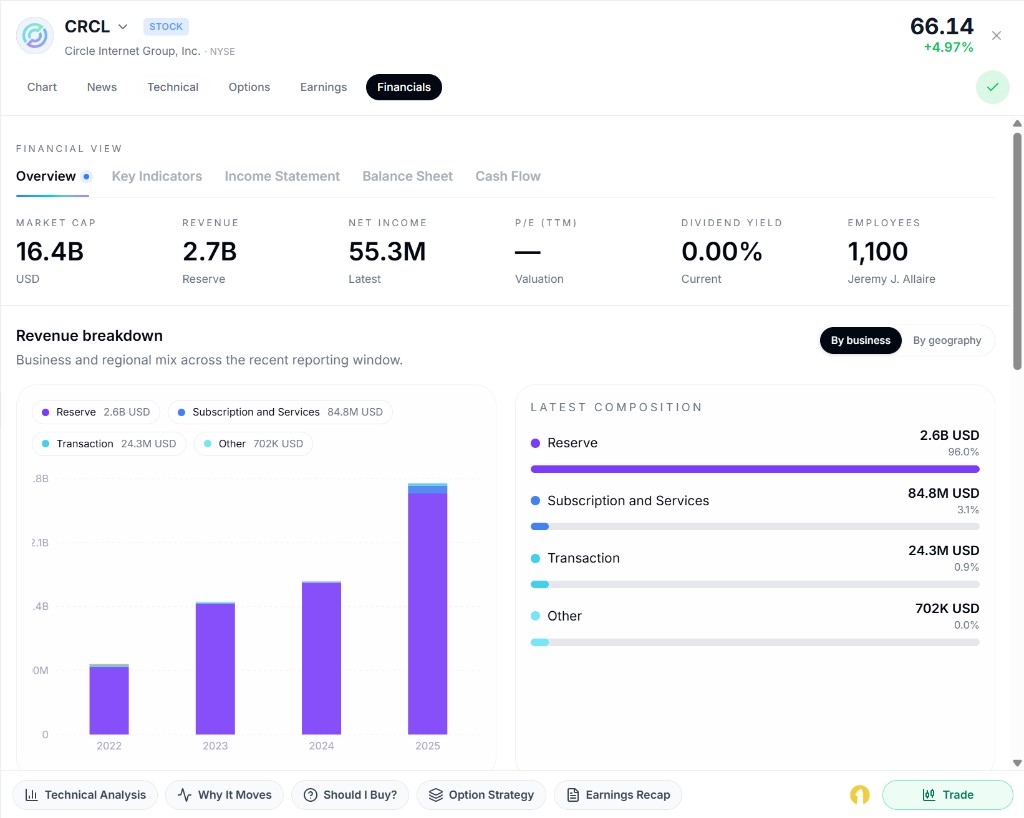Click the 2022 revenue bar
1024x818 pixels.
(x=109, y=699)
